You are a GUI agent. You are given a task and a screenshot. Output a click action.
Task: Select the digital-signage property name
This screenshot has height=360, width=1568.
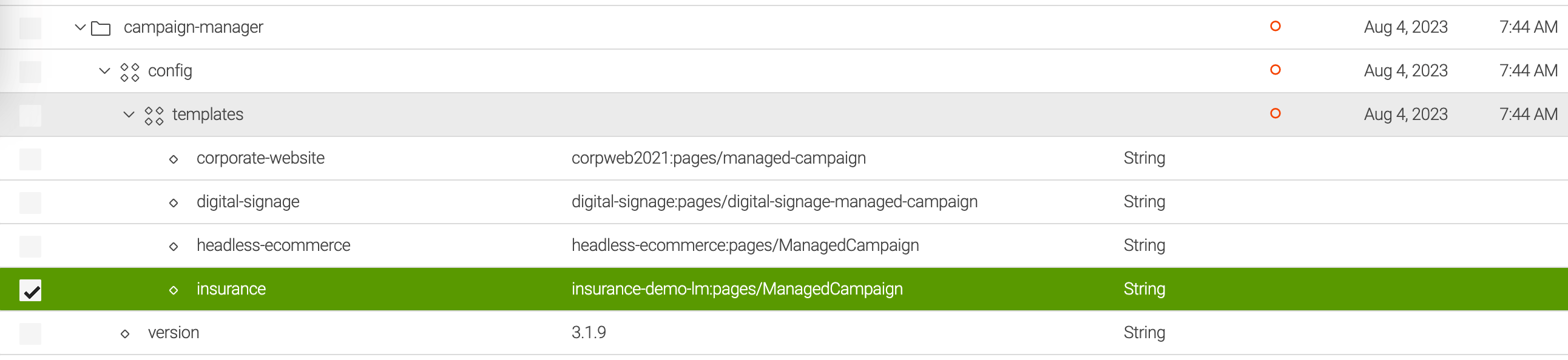(x=248, y=202)
